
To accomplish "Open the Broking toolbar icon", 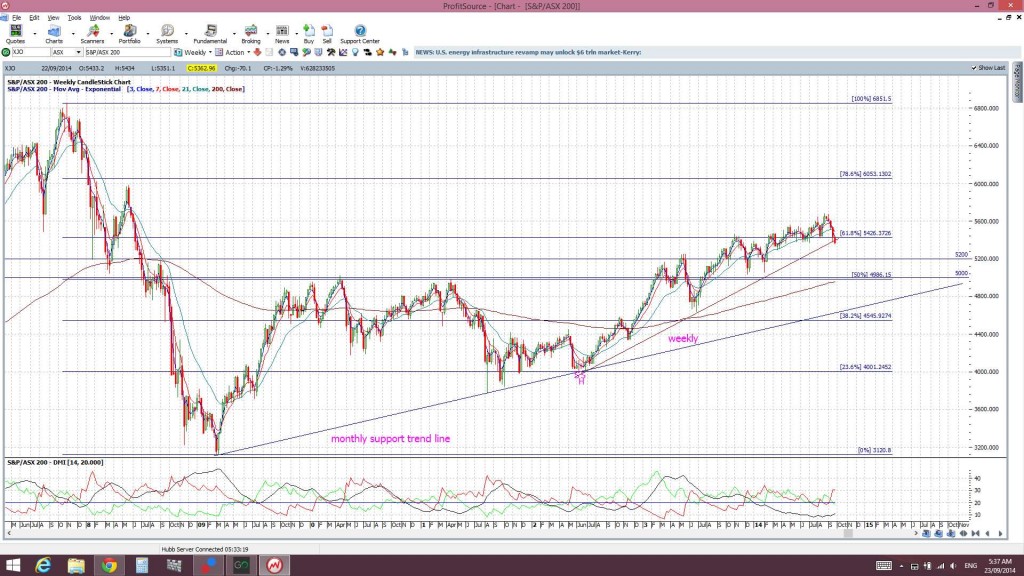I will click(x=251, y=31).
